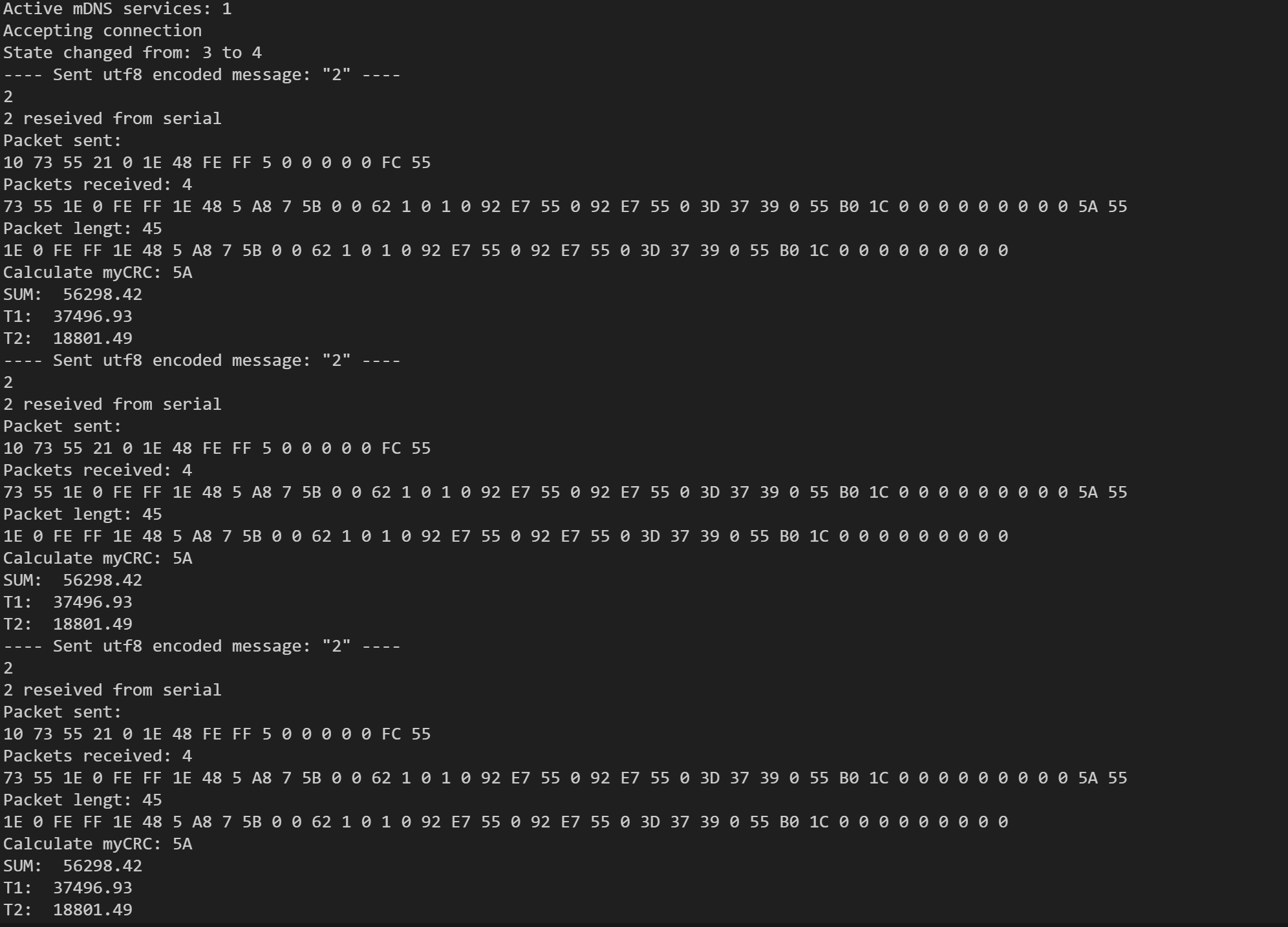This screenshot has height=927, width=1288.
Task: Click the first "SUM: 56298.42" line
Action: click(x=72, y=295)
